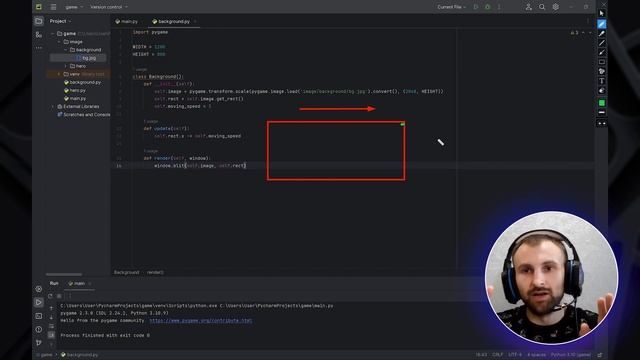The width and height of the screenshot is (640, 360).
Task: Open the Project view options dropdown
Action: 60,21
